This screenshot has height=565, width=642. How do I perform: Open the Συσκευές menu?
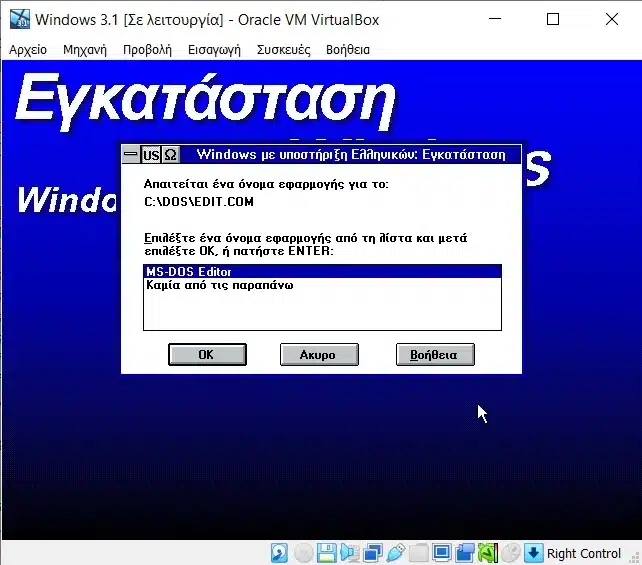click(283, 50)
